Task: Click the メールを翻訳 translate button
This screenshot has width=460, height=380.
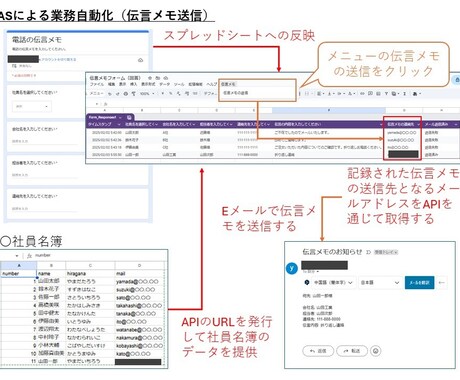Action: point(419,283)
